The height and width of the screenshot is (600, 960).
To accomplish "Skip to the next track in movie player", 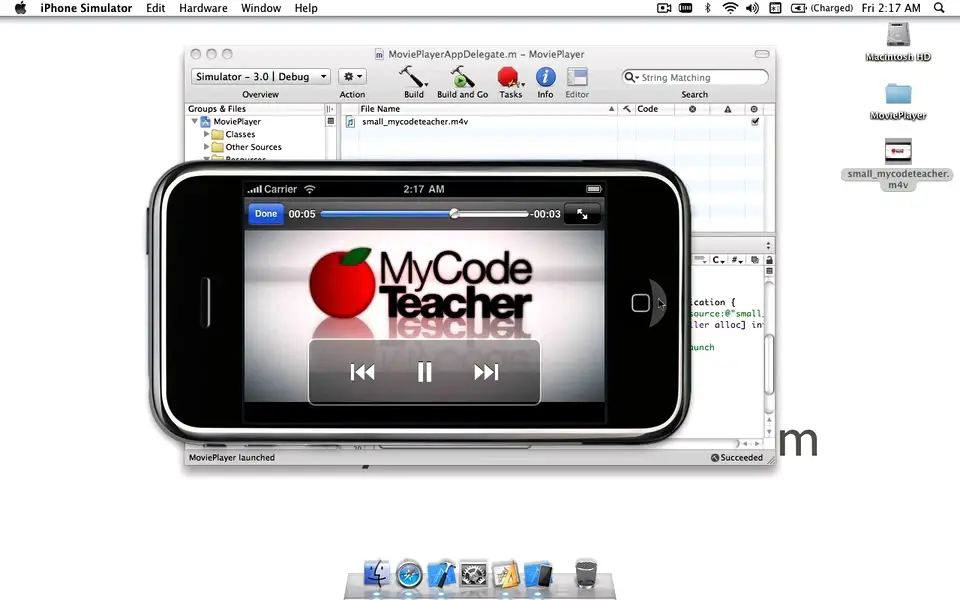I will pos(486,372).
